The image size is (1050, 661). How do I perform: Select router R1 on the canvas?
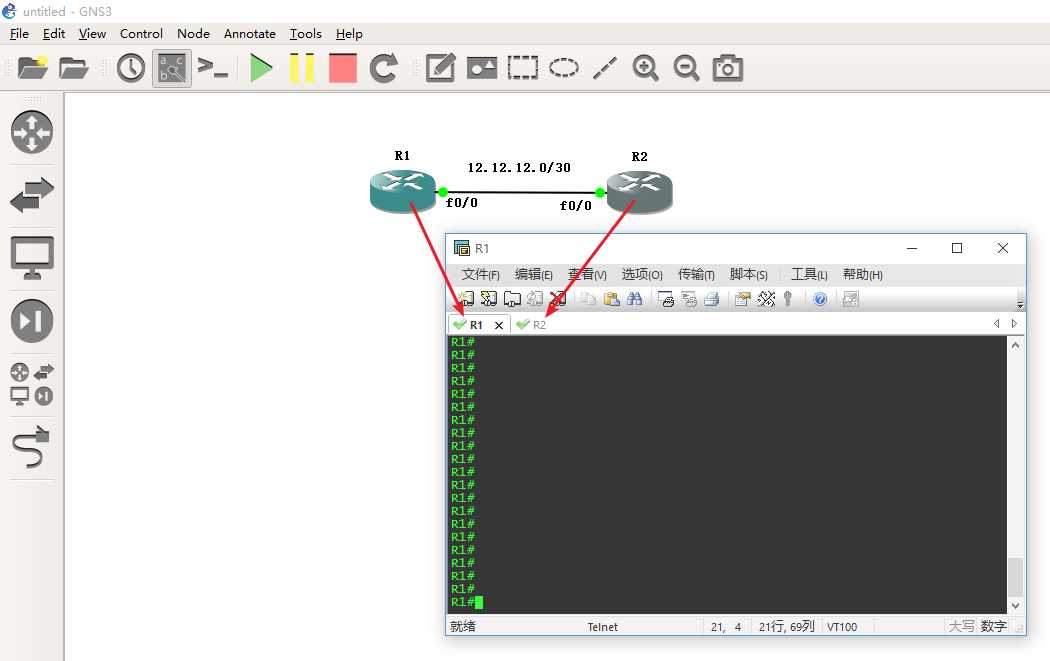coord(402,192)
